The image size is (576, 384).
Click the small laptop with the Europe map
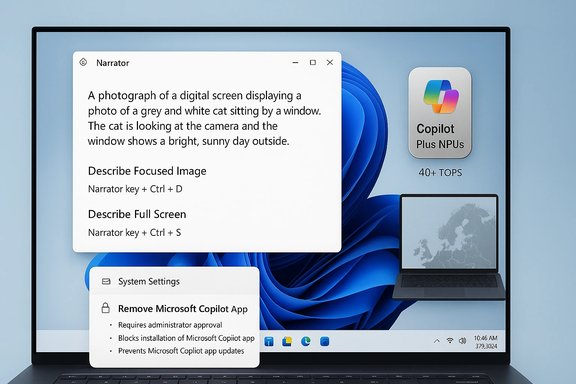coord(450,246)
